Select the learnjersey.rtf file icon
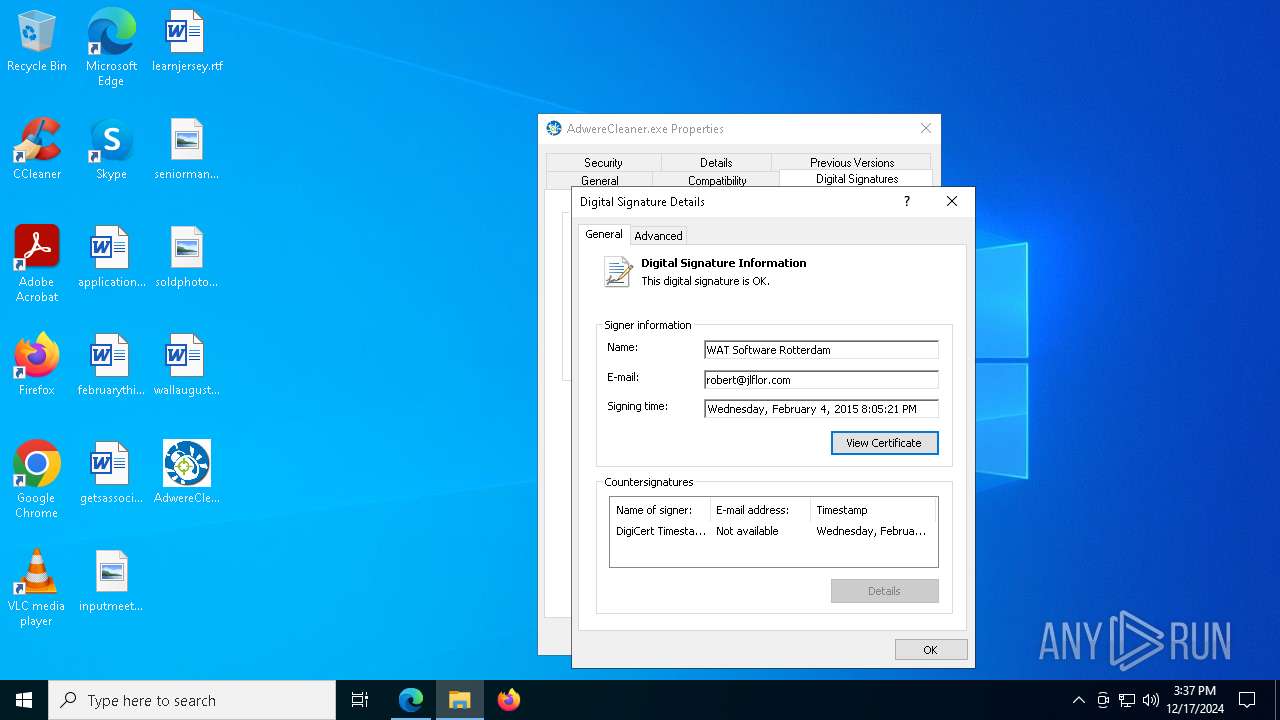 click(187, 41)
